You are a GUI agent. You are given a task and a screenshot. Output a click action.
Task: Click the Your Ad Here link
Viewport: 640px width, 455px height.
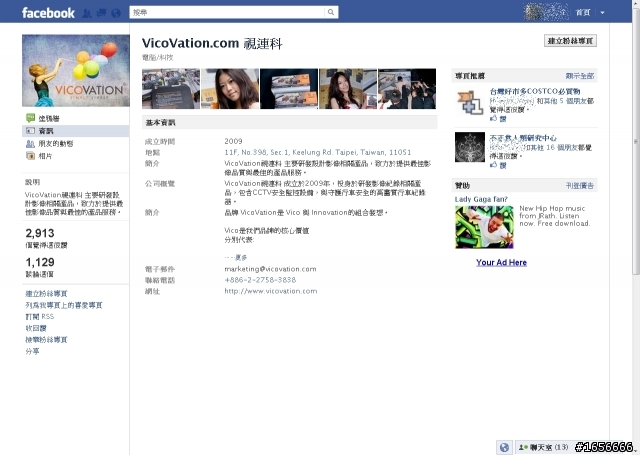tap(501, 262)
